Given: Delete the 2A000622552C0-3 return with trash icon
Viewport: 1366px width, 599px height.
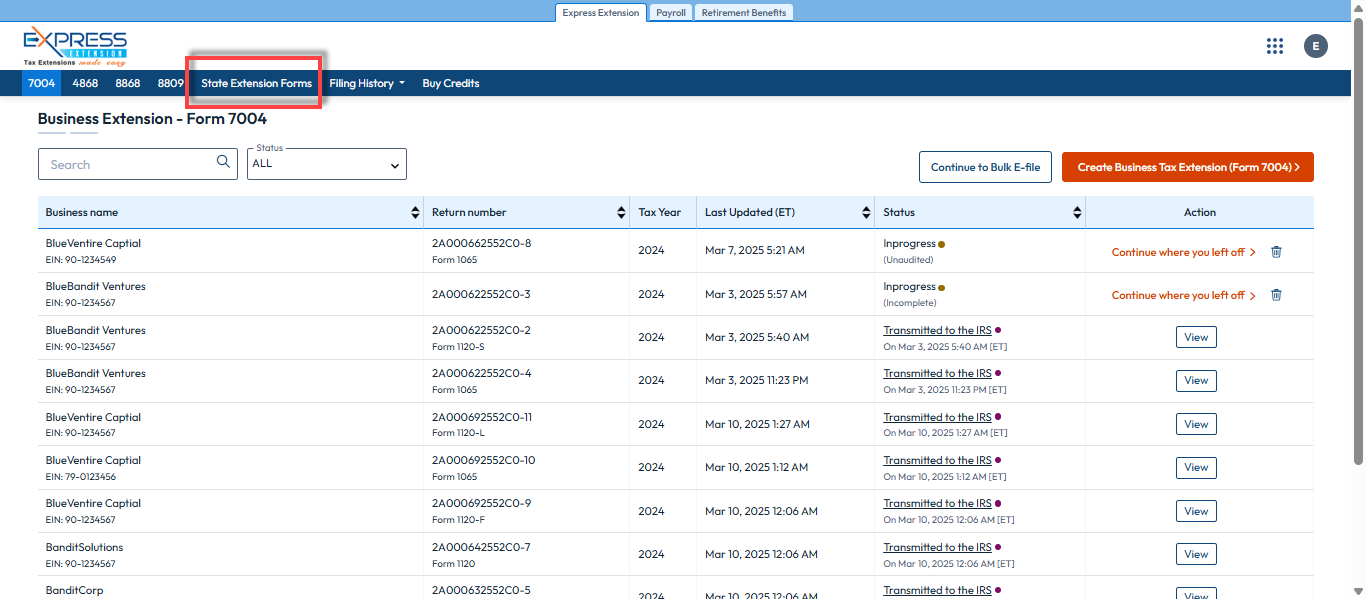Looking at the screenshot, I should click(1276, 295).
